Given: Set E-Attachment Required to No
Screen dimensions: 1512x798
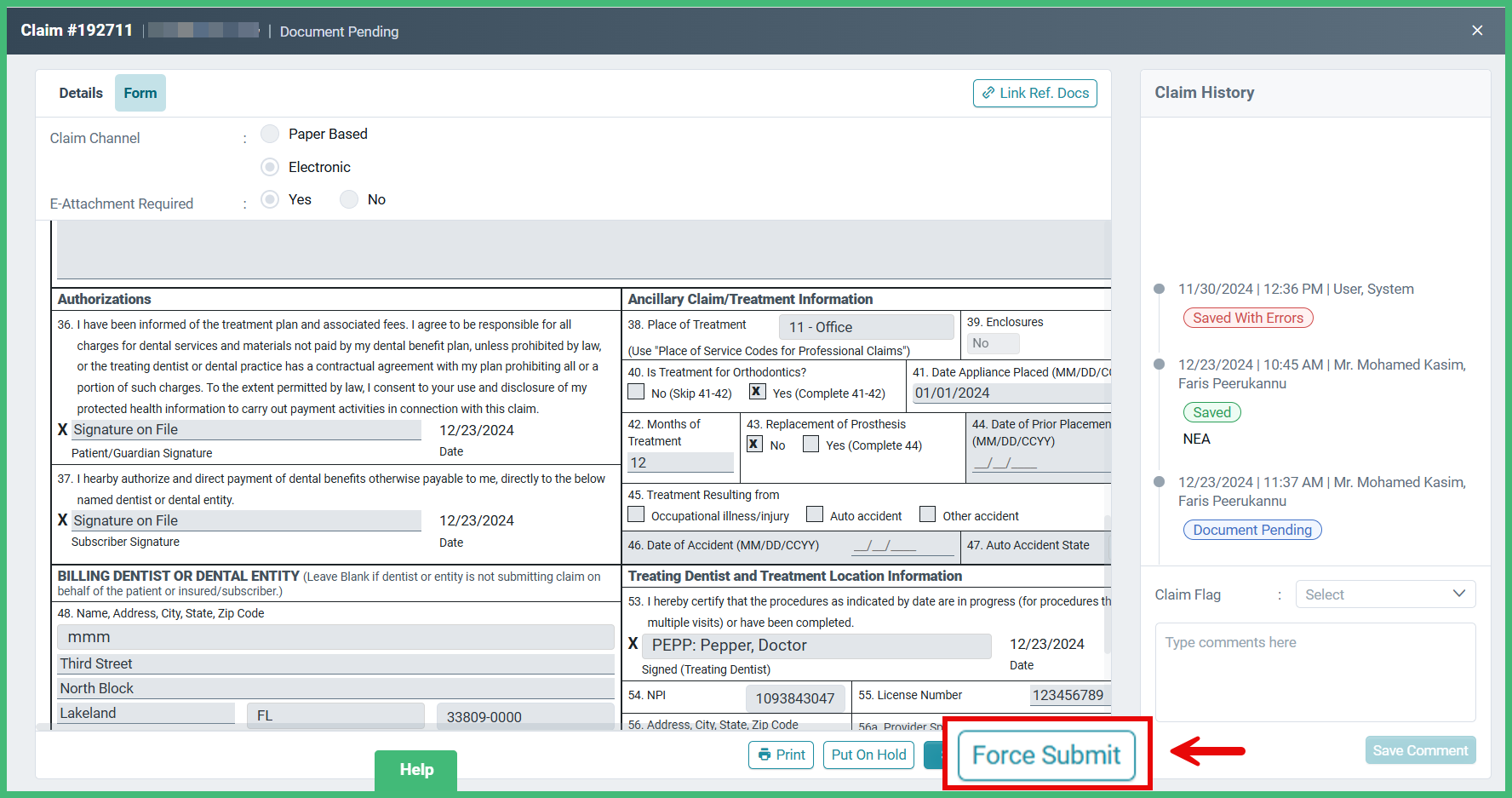Looking at the screenshot, I should [349, 198].
